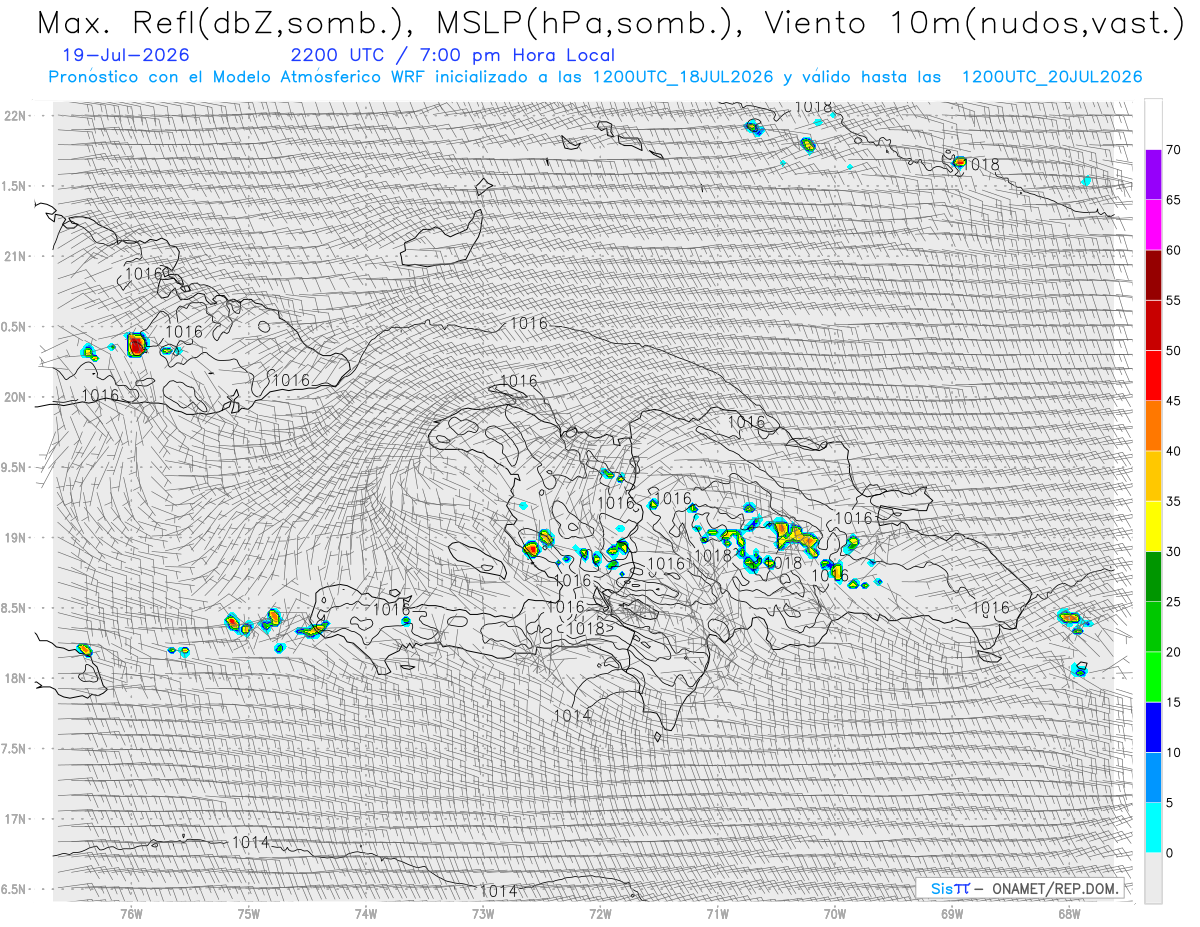This screenshot has width=1200, height=927.
Task: Click the cyan 0–5 dBZ color band
Action: (1153, 827)
